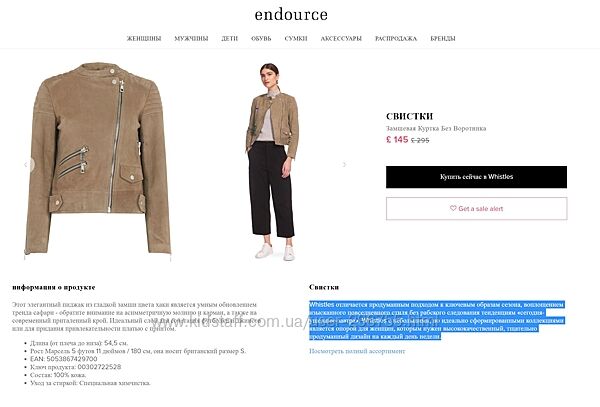The height and width of the screenshot is (407, 600).
Task: Go to the РАСПРОДАЖА section
Action: click(396, 38)
